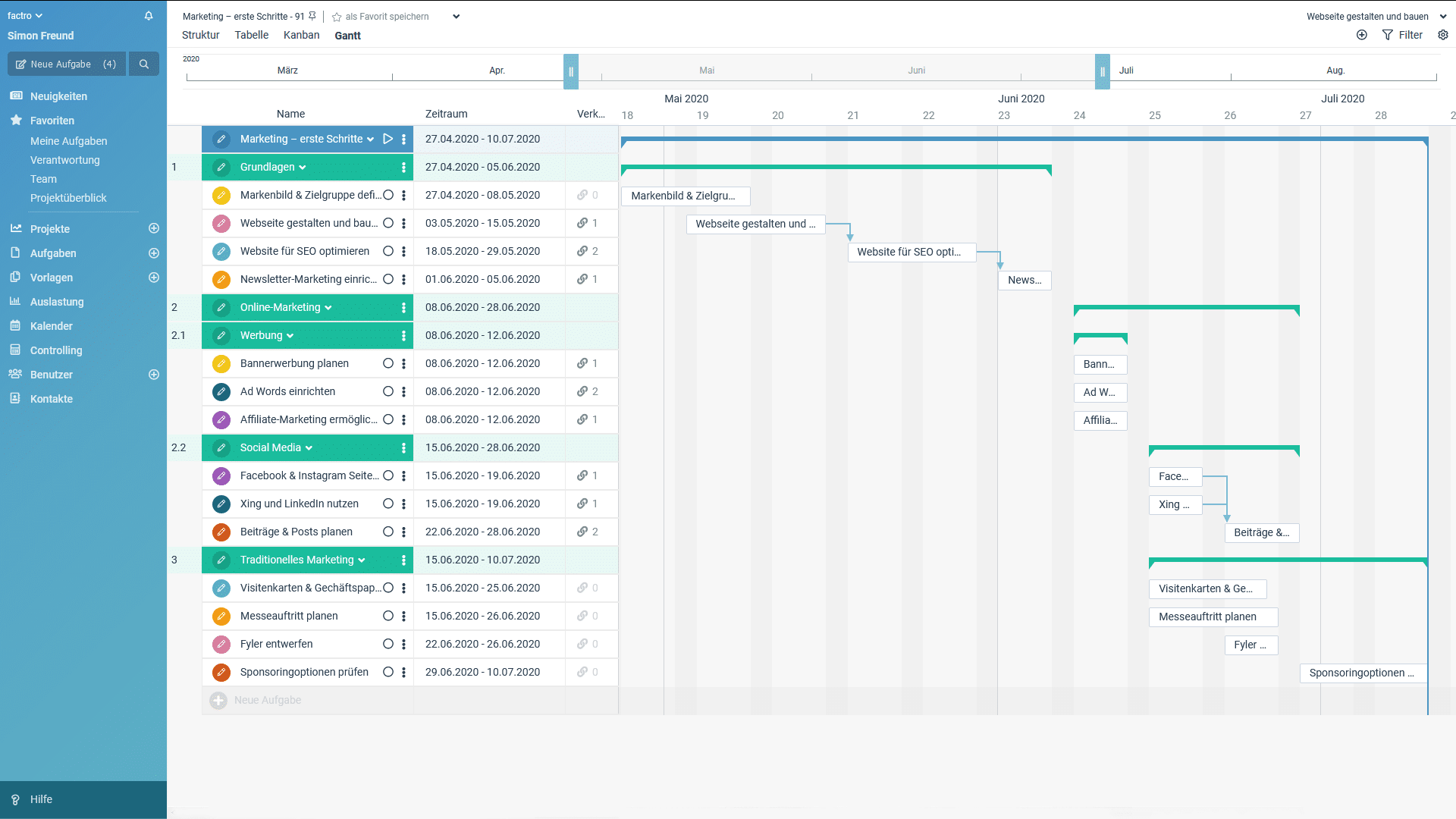Toggle status circle of Messeauftritt planen
1456x819 pixels.
pos(388,616)
